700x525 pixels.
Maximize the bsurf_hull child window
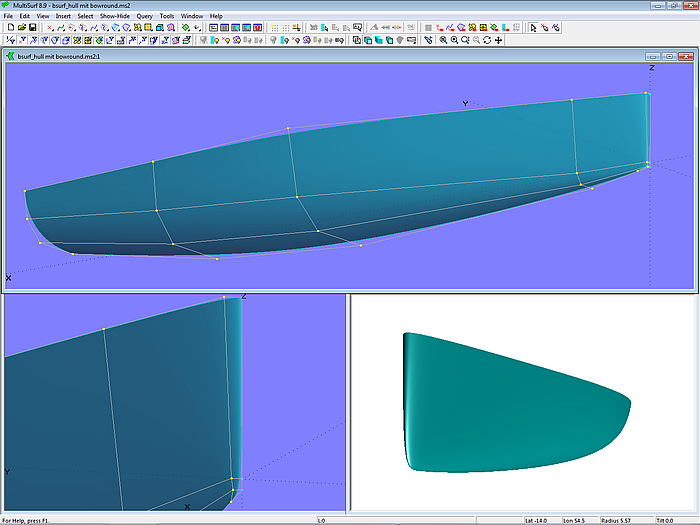point(668,57)
